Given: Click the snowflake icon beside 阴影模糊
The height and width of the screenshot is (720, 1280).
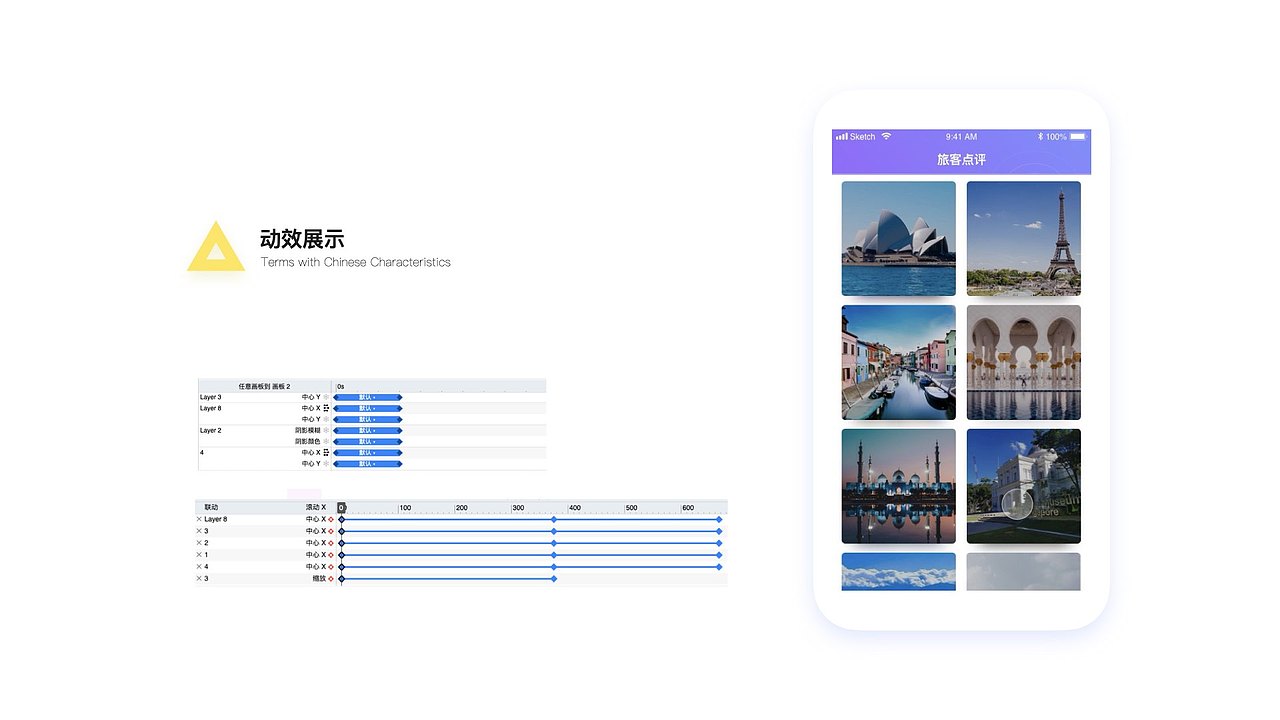Looking at the screenshot, I should [x=326, y=430].
